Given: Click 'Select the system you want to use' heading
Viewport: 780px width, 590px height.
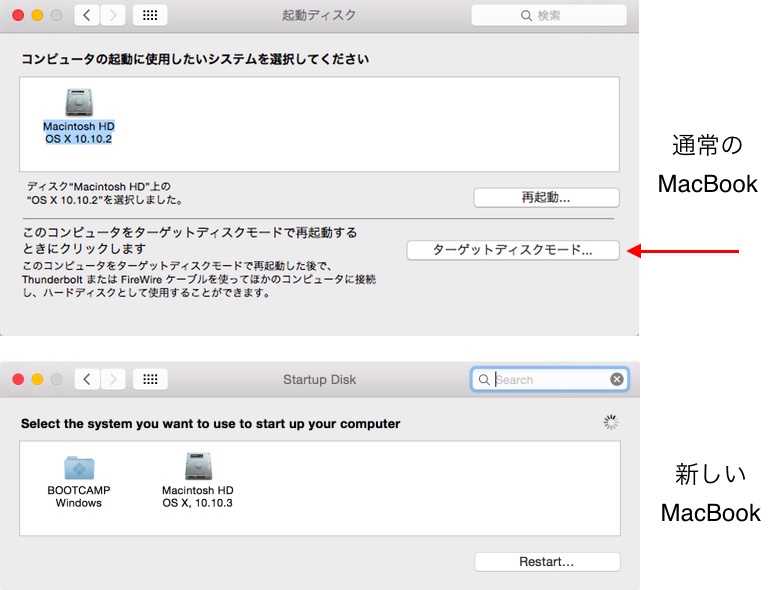Looking at the screenshot, I should tap(210, 424).
